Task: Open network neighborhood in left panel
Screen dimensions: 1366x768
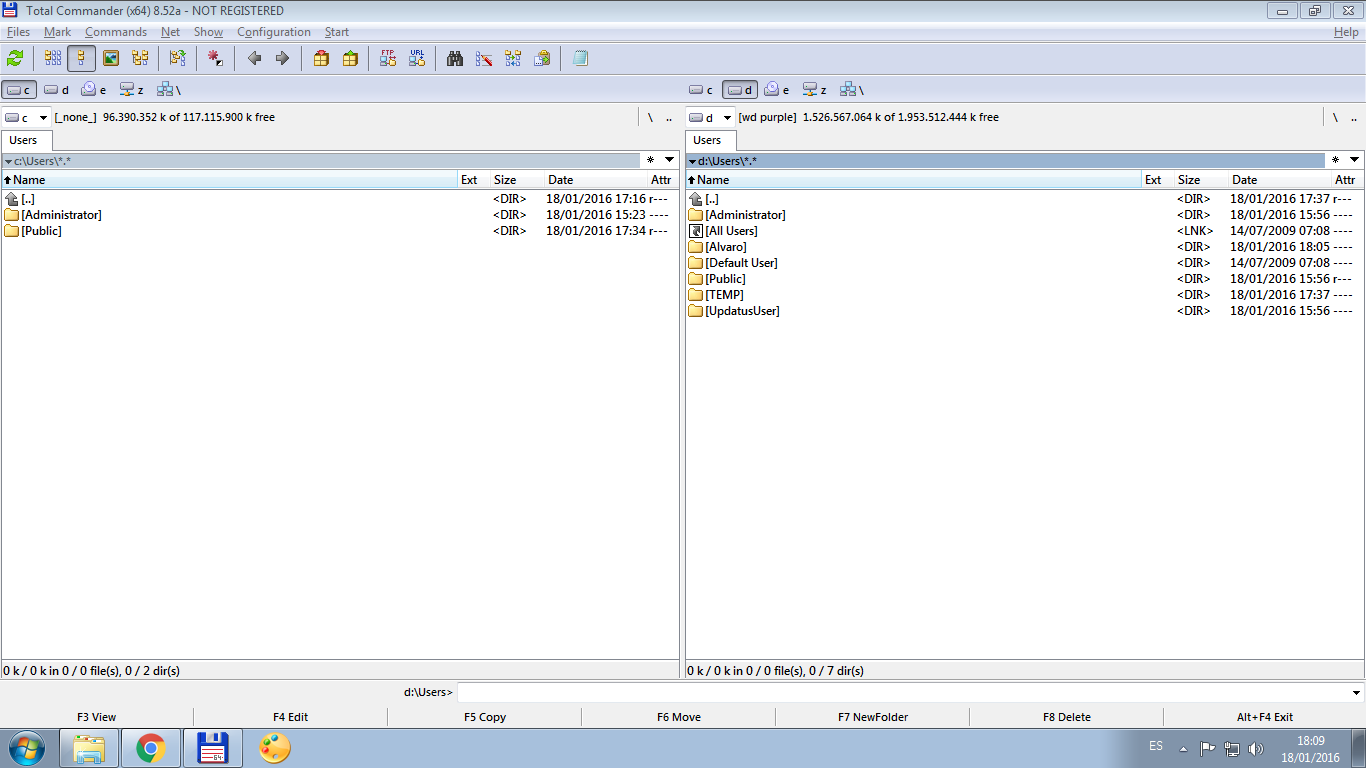Action: pyautogui.click(x=168, y=90)
